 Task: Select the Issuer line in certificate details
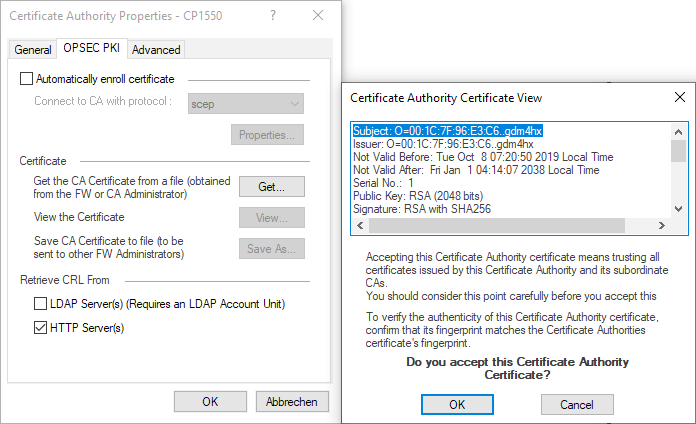[x=443, y=144]
